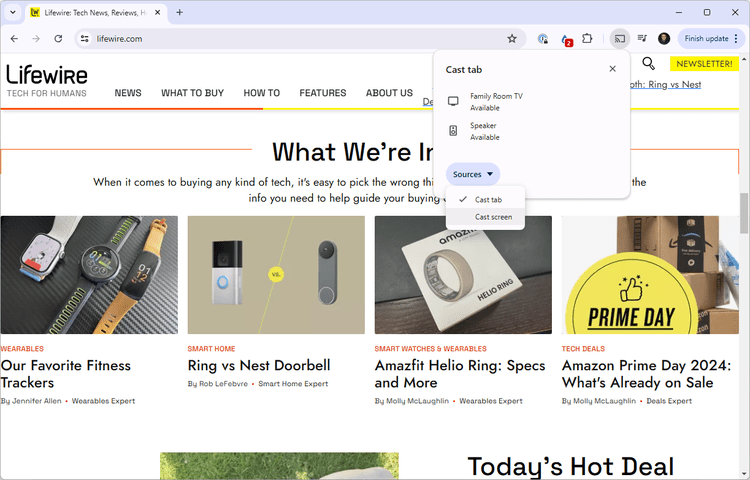This screenshot has width=750, height=480.
Task: Reload the Lifewire page
Action: 58,39
